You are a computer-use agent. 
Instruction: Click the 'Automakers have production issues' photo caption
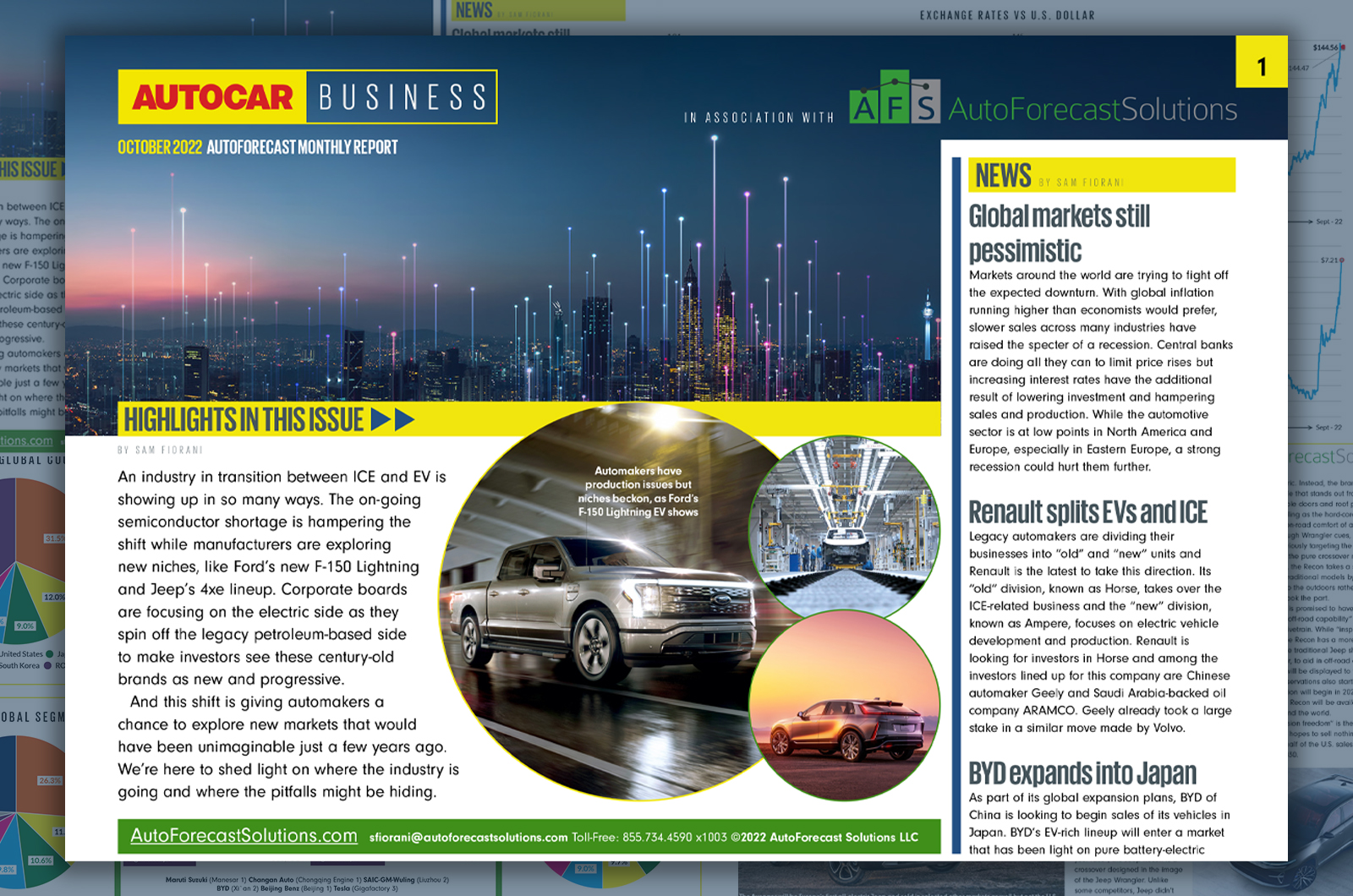tap(638, 491)
